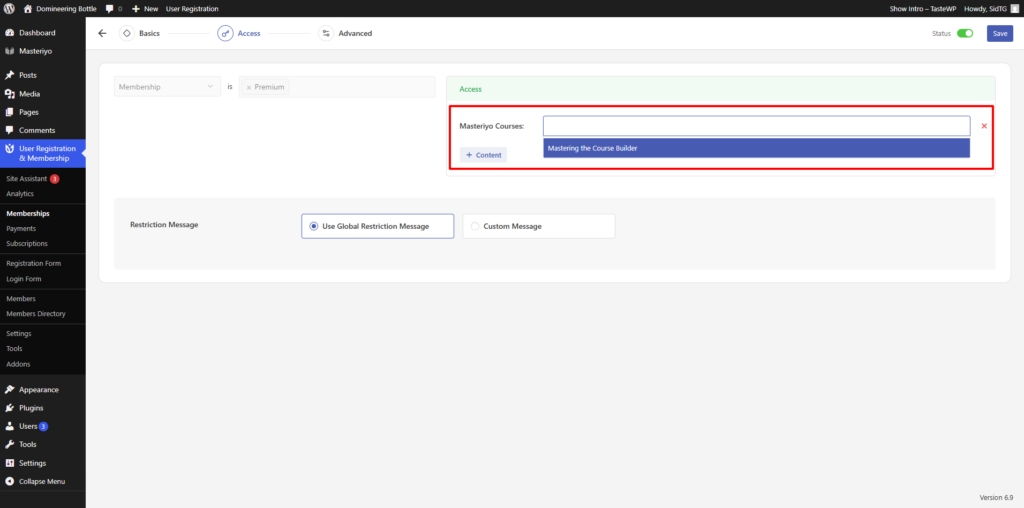The width and height of the screenshot is (1024, 508).
Task: Click the Save button
Action: pos(999,33)
